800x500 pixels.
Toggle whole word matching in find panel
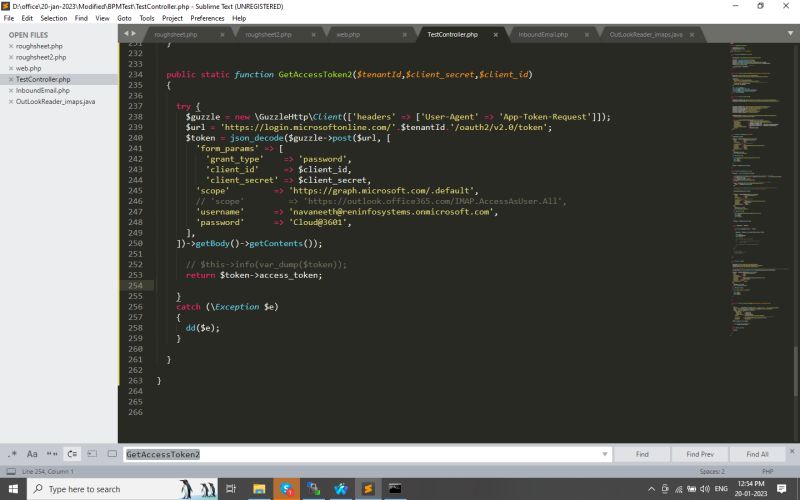52,454
